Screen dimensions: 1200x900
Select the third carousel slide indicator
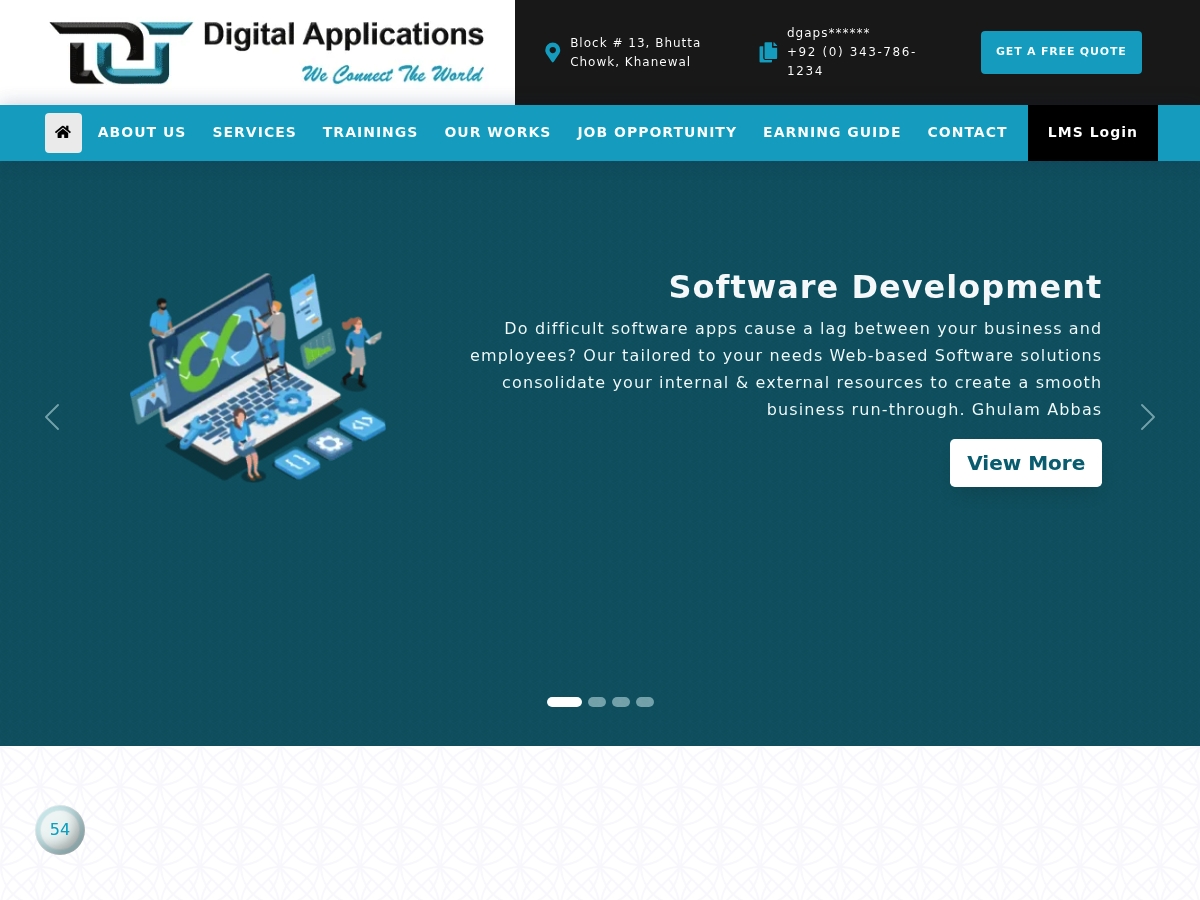[x=621, y=702]
